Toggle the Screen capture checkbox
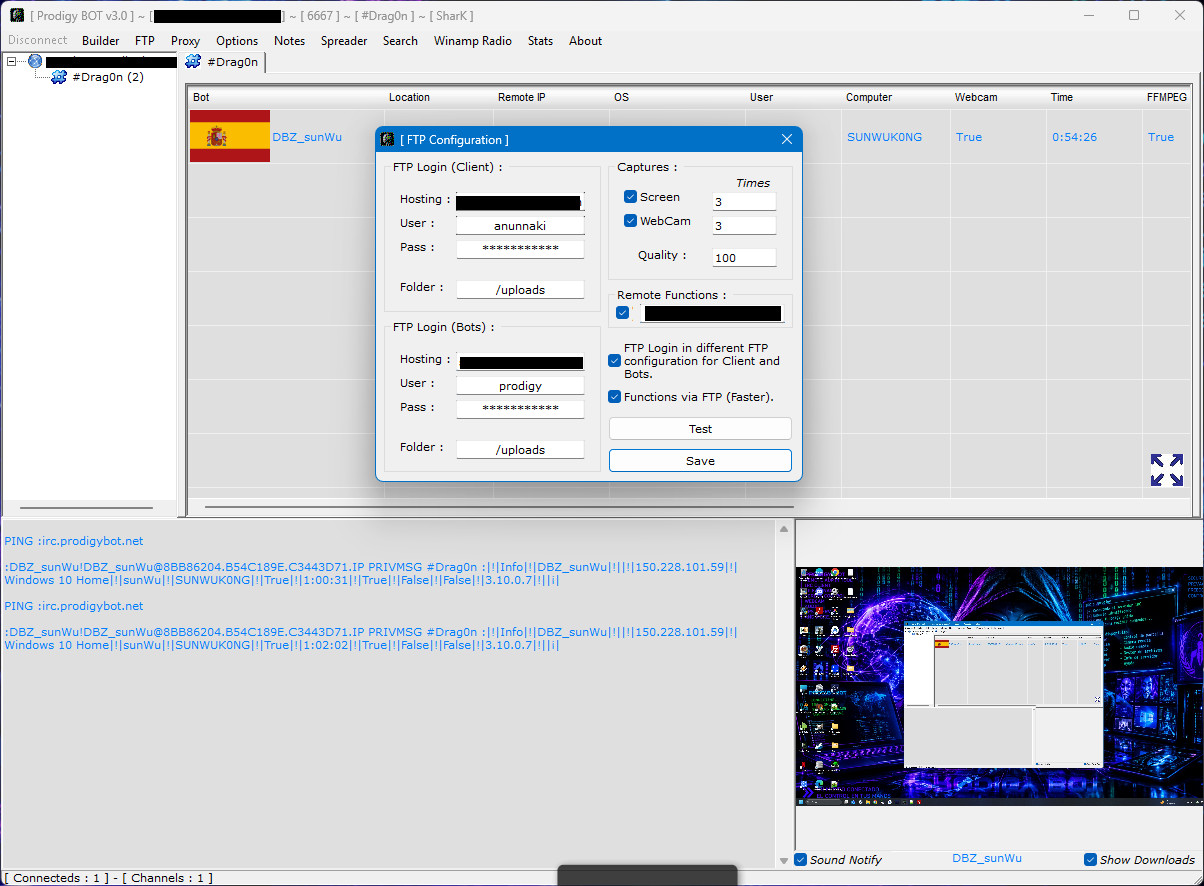The image size is (1204, 886). 630,197
